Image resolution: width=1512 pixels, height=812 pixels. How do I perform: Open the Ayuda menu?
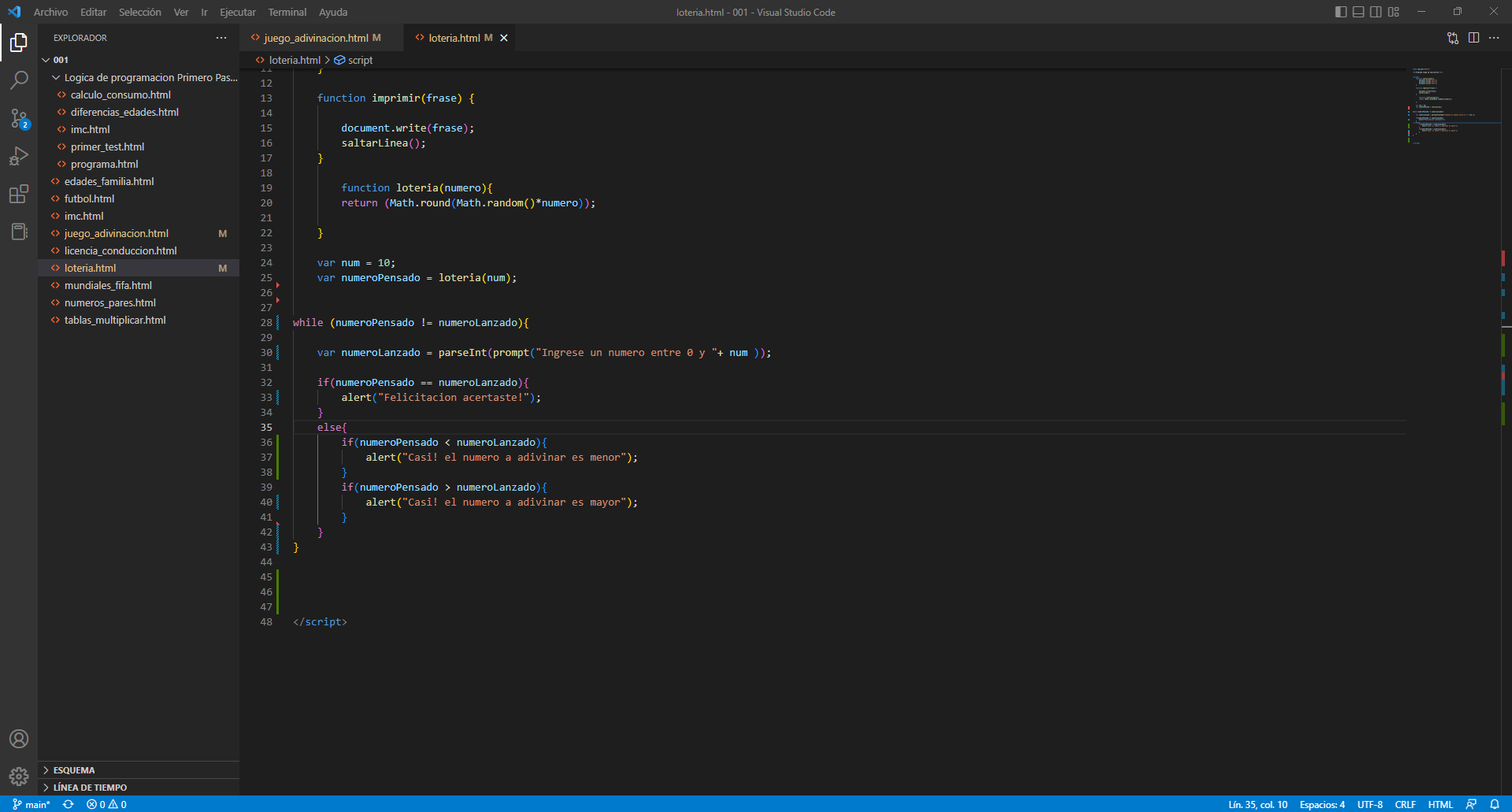click(333, 12)
